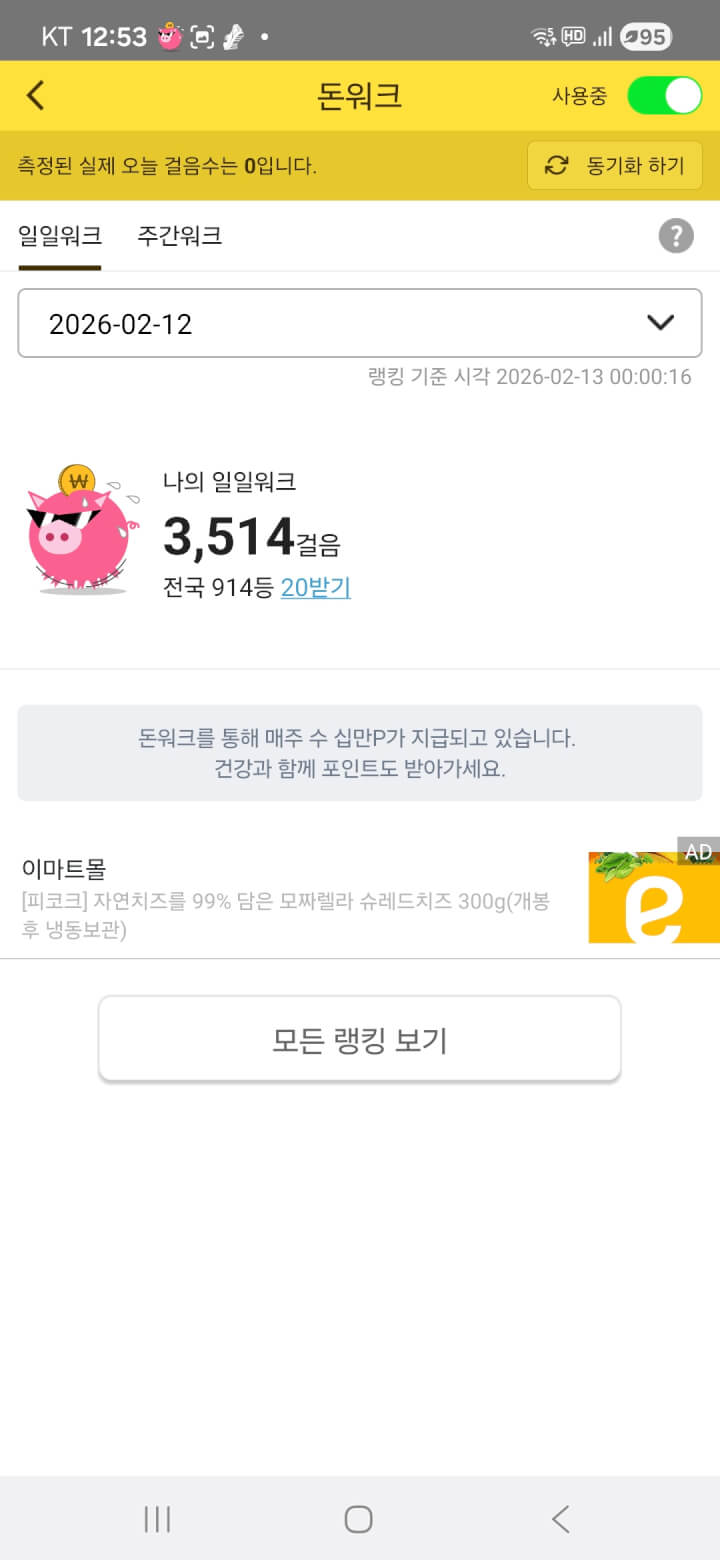Open the 2026-02-12 date dropdown
Viewport: 720px width, 1560px height.
(x=340, y=323)
